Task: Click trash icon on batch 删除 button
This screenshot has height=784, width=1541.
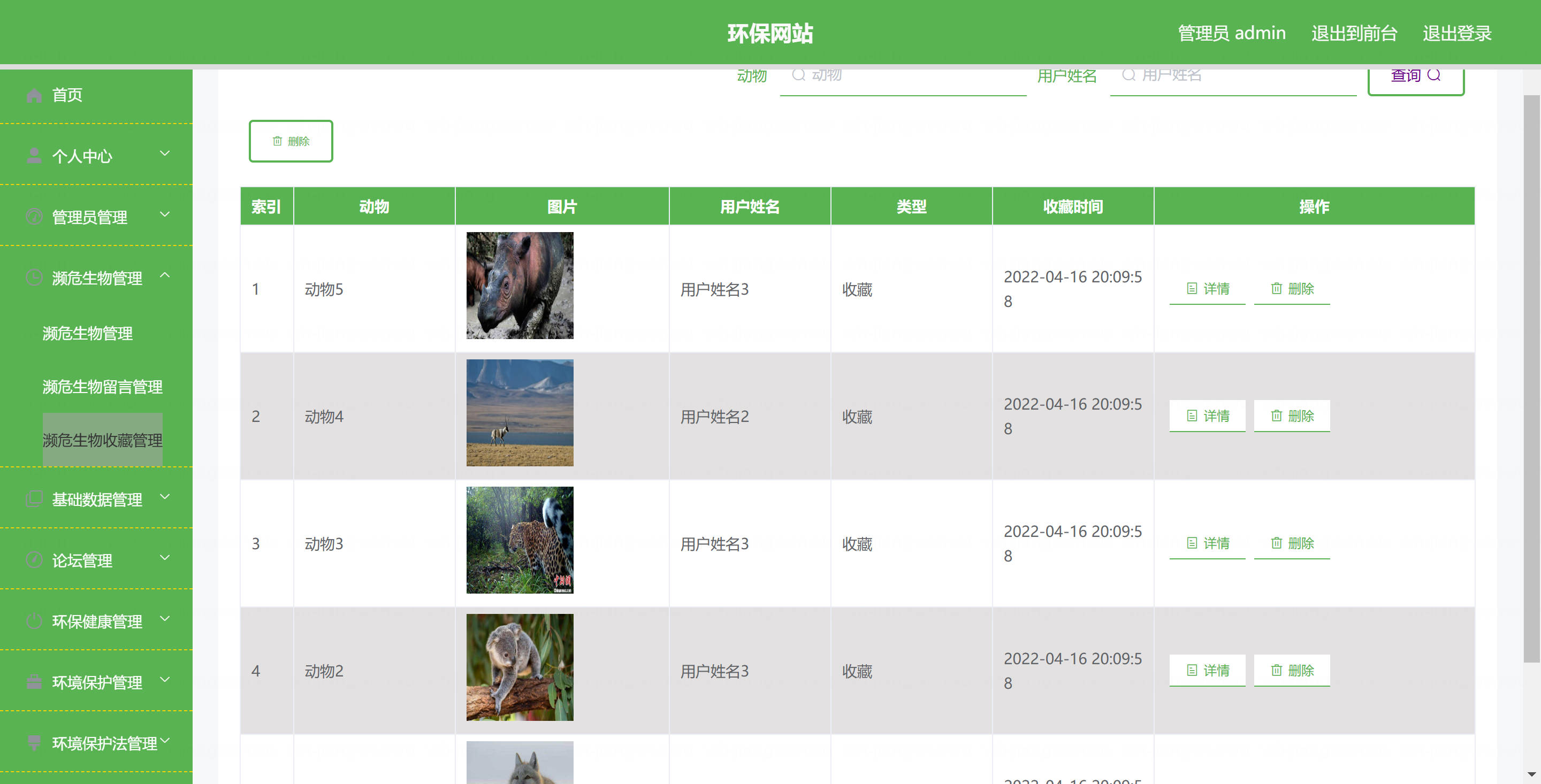Action: tap(278, 141)
